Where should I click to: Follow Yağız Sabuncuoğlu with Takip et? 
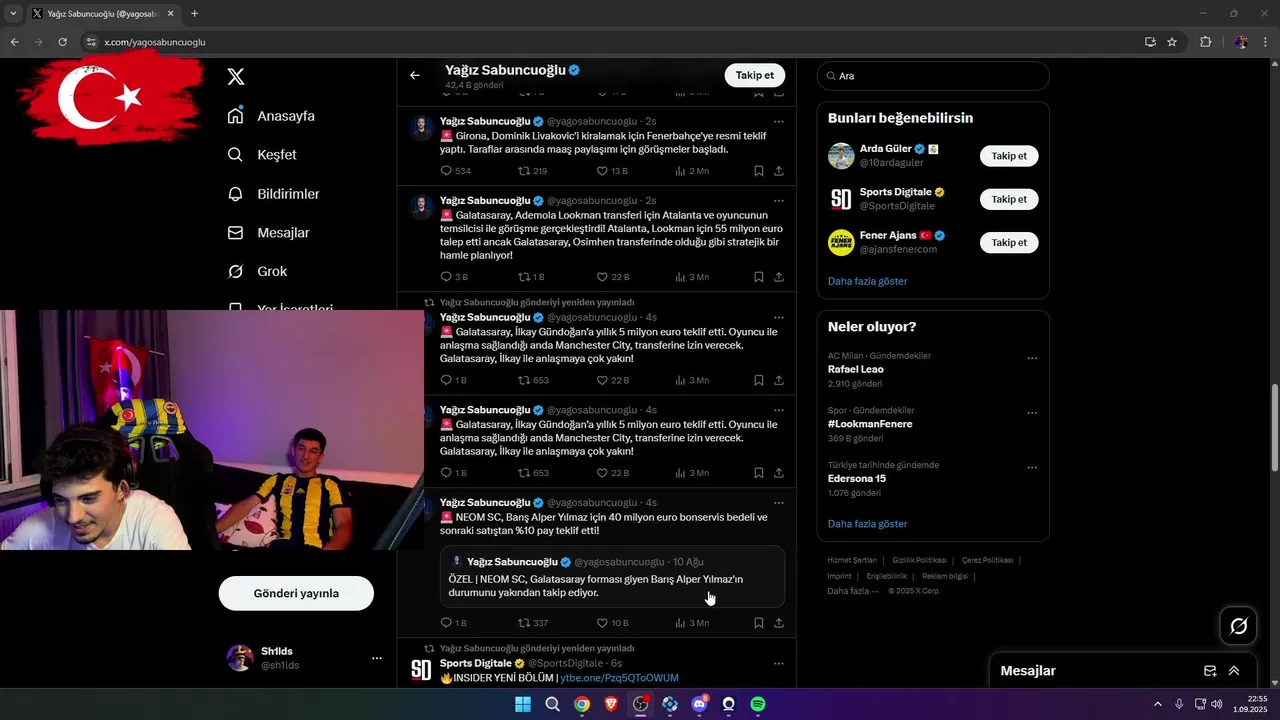[x=754, y=75]
